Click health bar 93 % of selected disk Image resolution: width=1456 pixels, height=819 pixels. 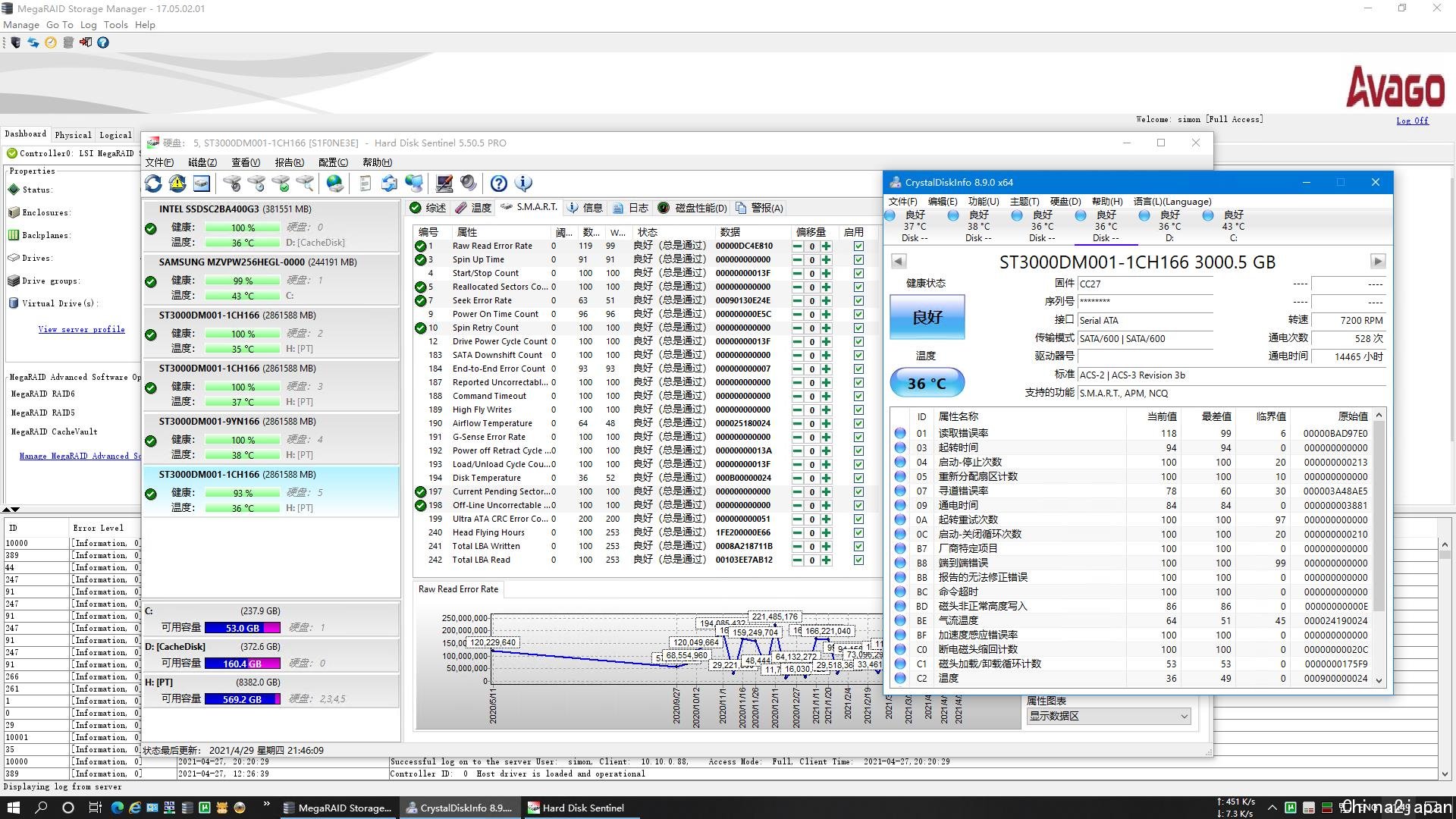click(243, 493)
